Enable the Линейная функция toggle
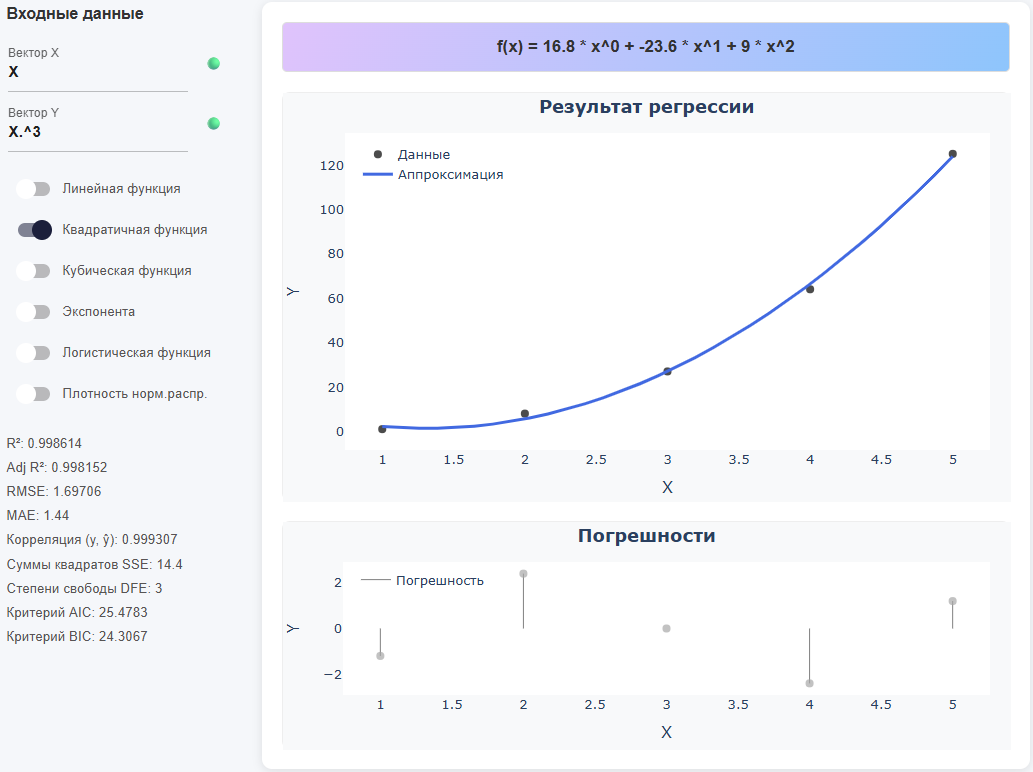Viewport: 1033px width, 772px height. click(x=34, y=188)
